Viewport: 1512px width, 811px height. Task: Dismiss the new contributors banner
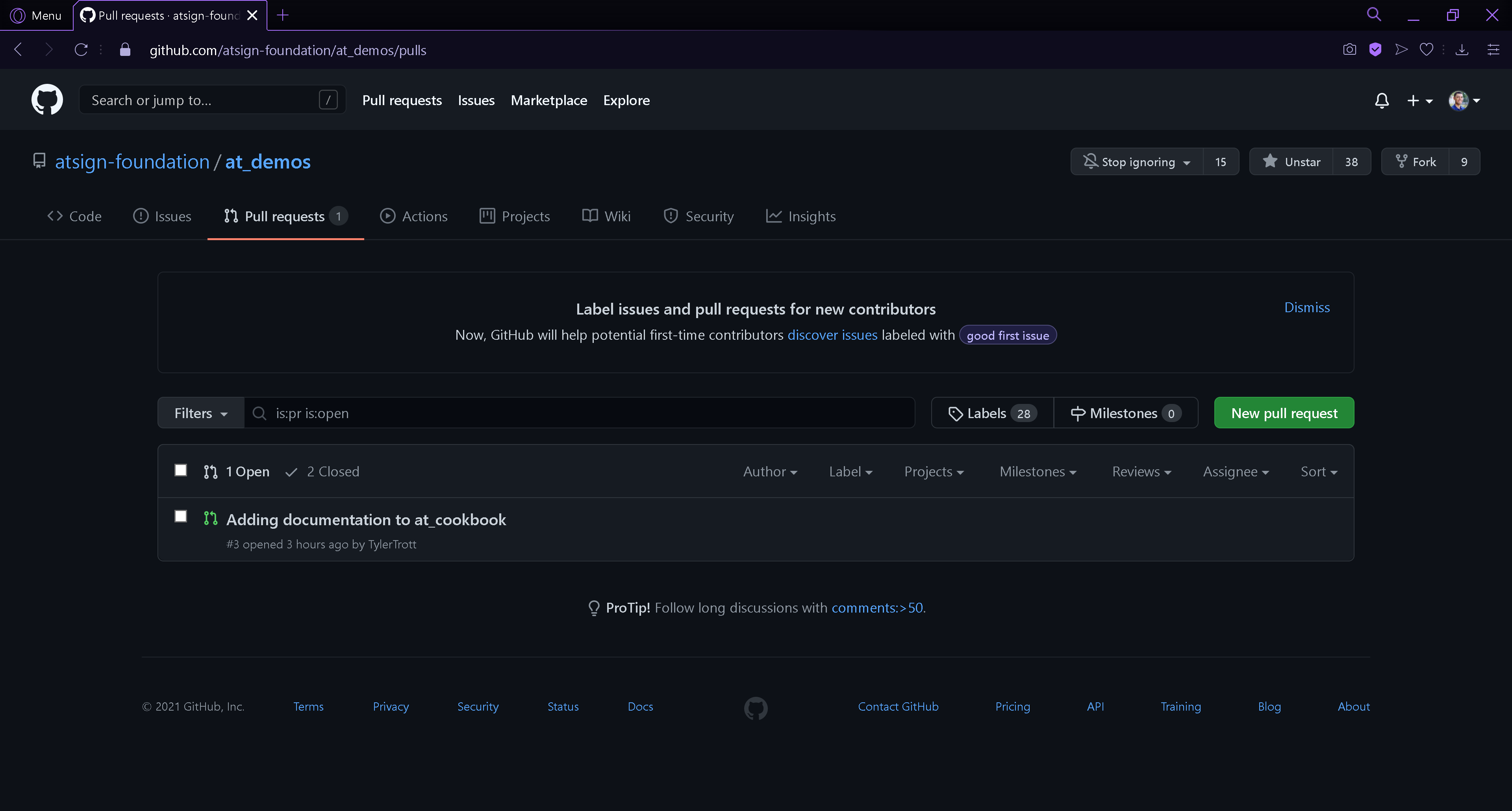[1306, 307]
